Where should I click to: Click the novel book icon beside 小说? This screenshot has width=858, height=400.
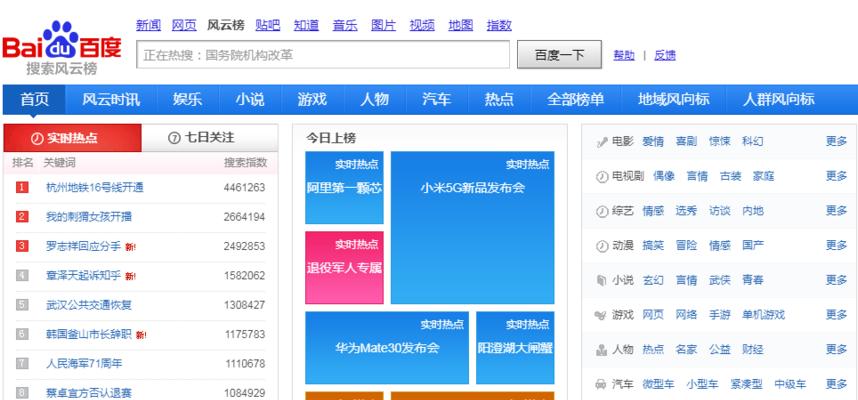point(602,281)
